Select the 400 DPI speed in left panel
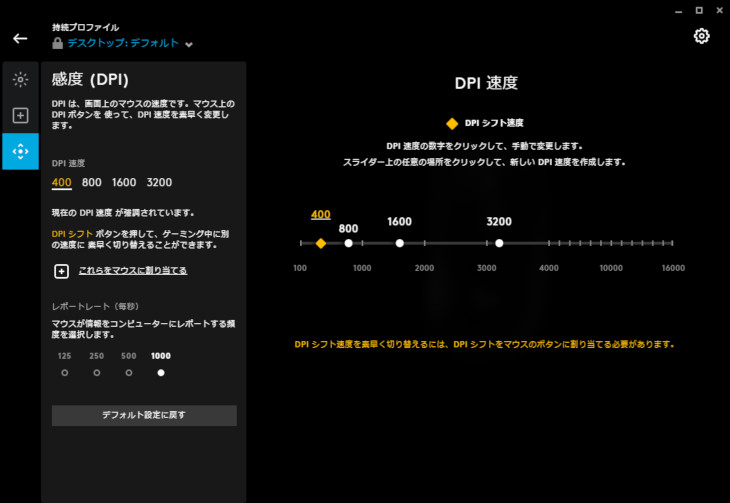This screenshot has width=730, height=503. click(61, 183)
